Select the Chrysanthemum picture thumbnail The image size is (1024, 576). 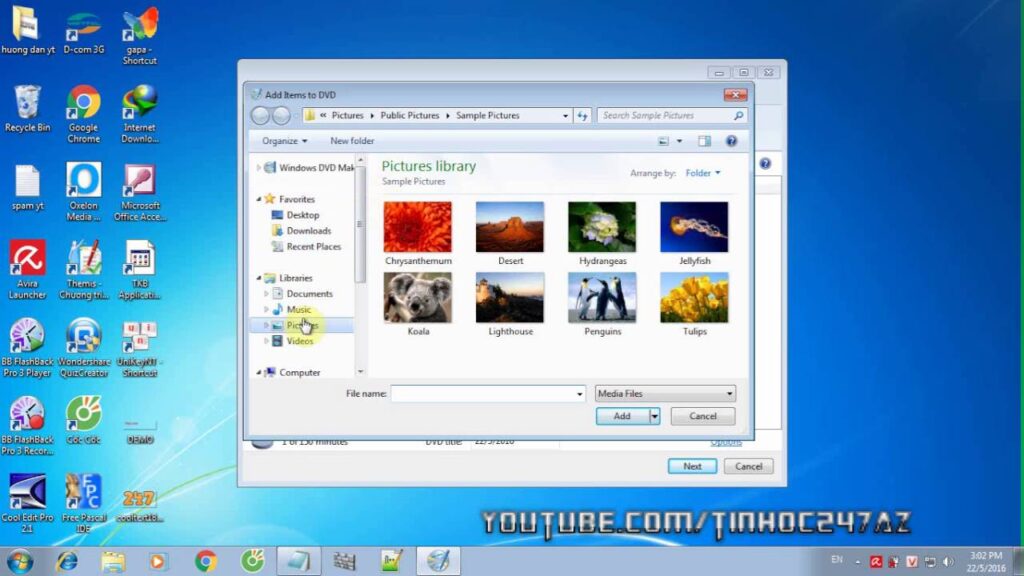[418, 227]
